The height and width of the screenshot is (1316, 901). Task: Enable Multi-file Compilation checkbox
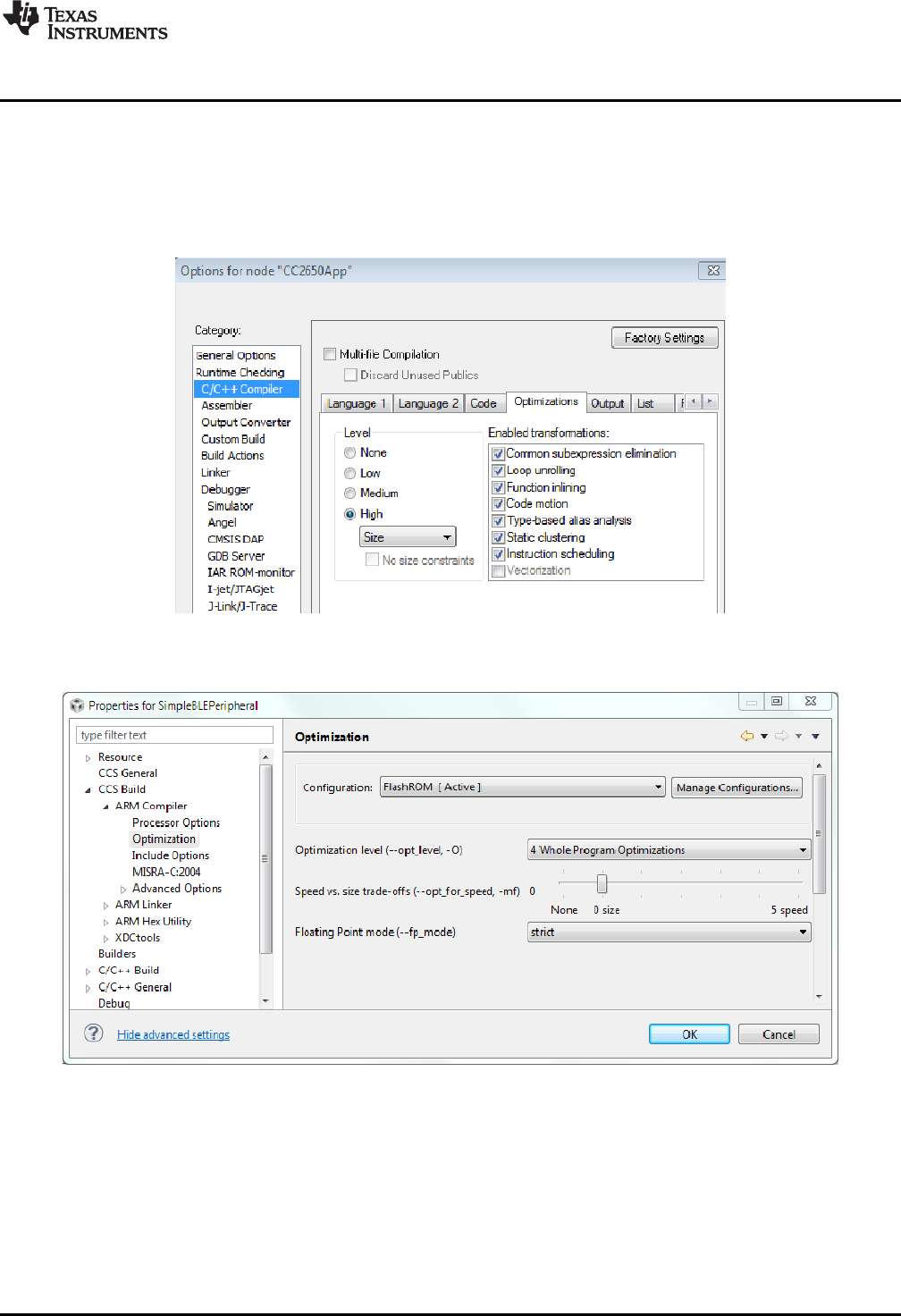tap(330, 354)
